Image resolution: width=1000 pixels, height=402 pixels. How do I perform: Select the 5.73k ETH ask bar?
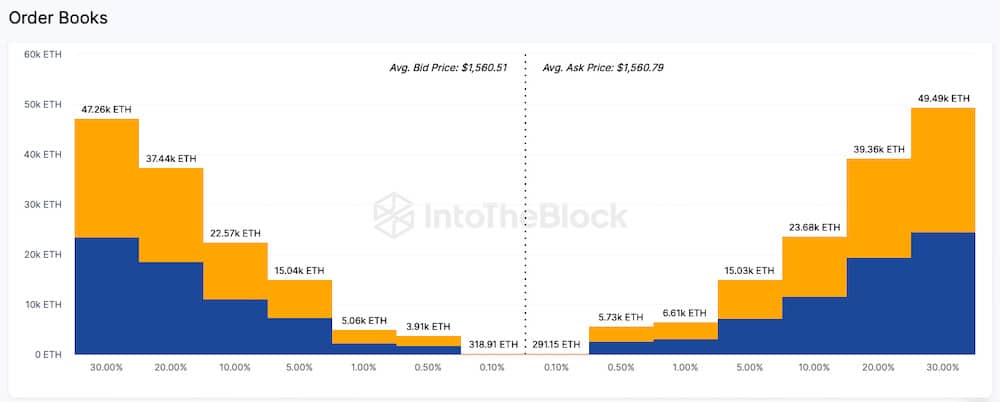point(621,340)
